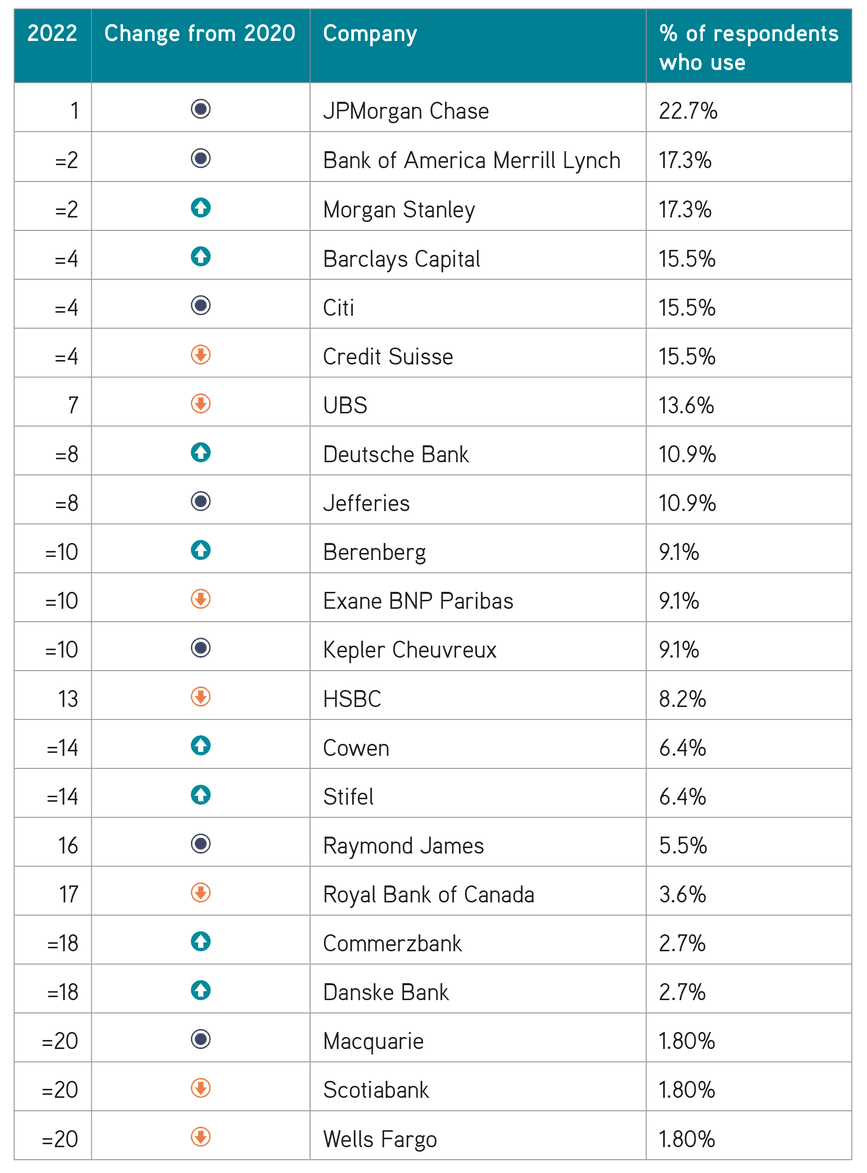Click the Change from 2020 header
867x1173 pixels.
[200, 34]
